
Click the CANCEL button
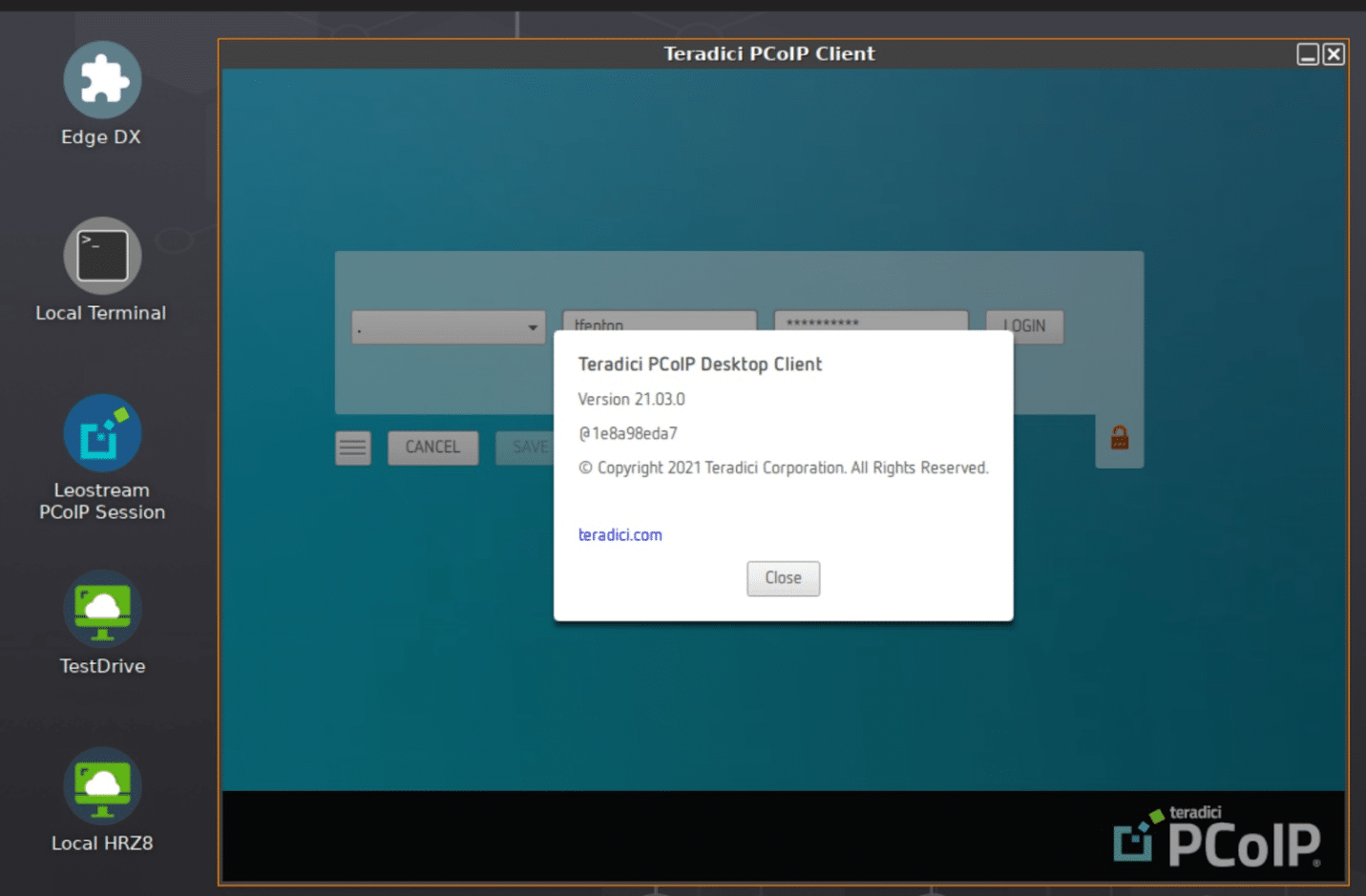[x=432, y=448]
